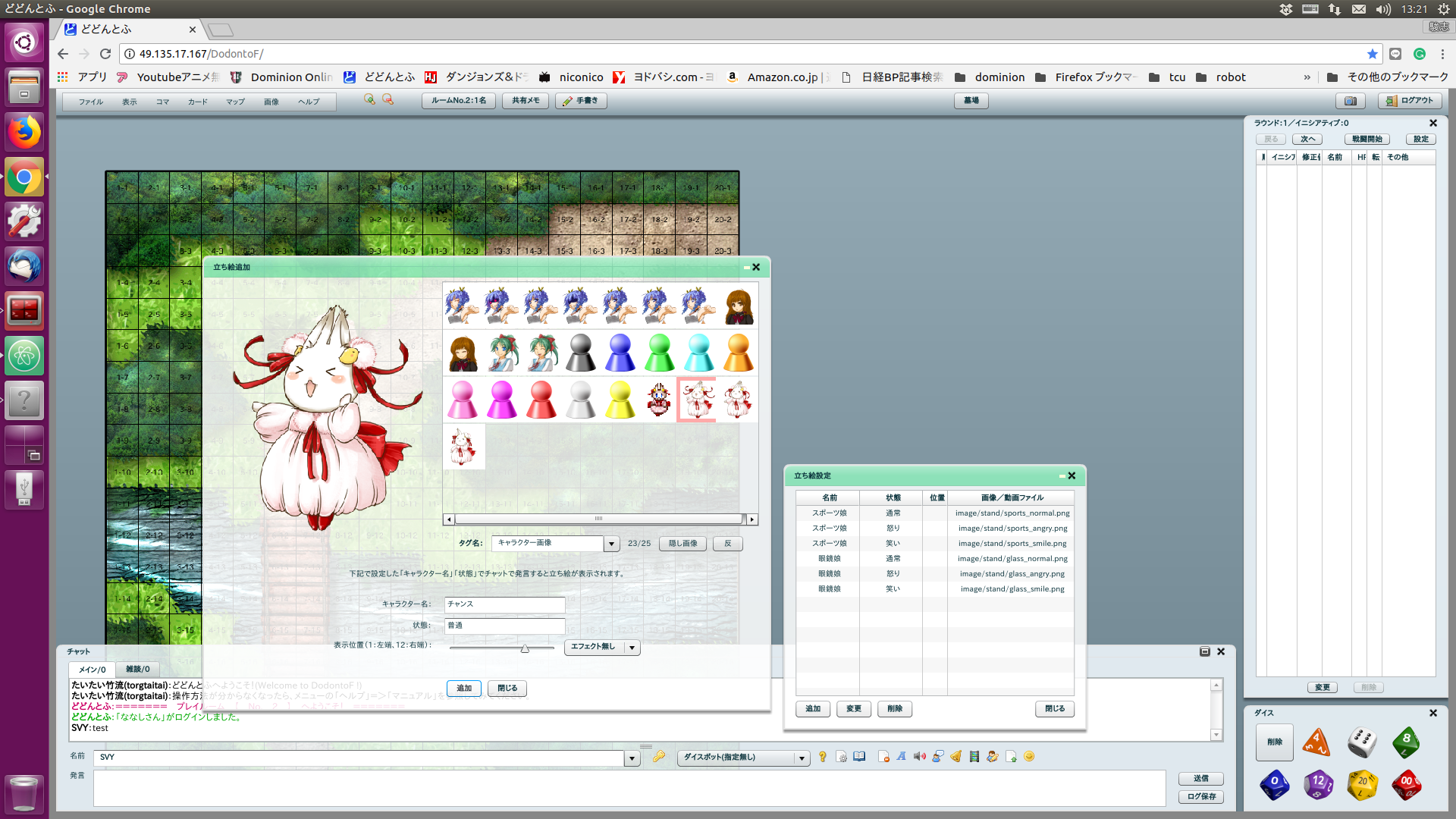Expand the ダイスボット selection dropdown

(x=802, y=758)
